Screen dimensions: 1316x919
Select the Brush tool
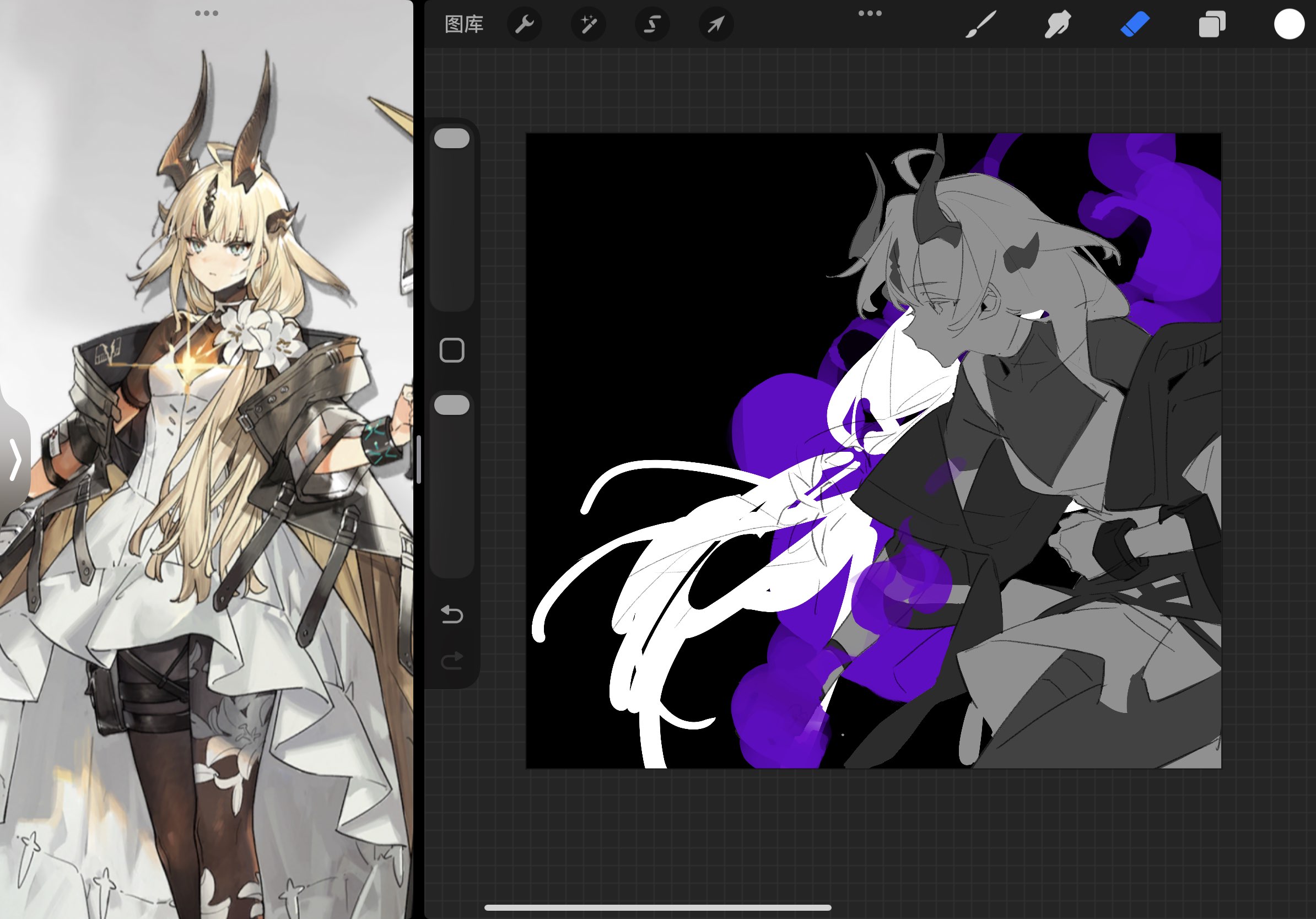[981, 25]
